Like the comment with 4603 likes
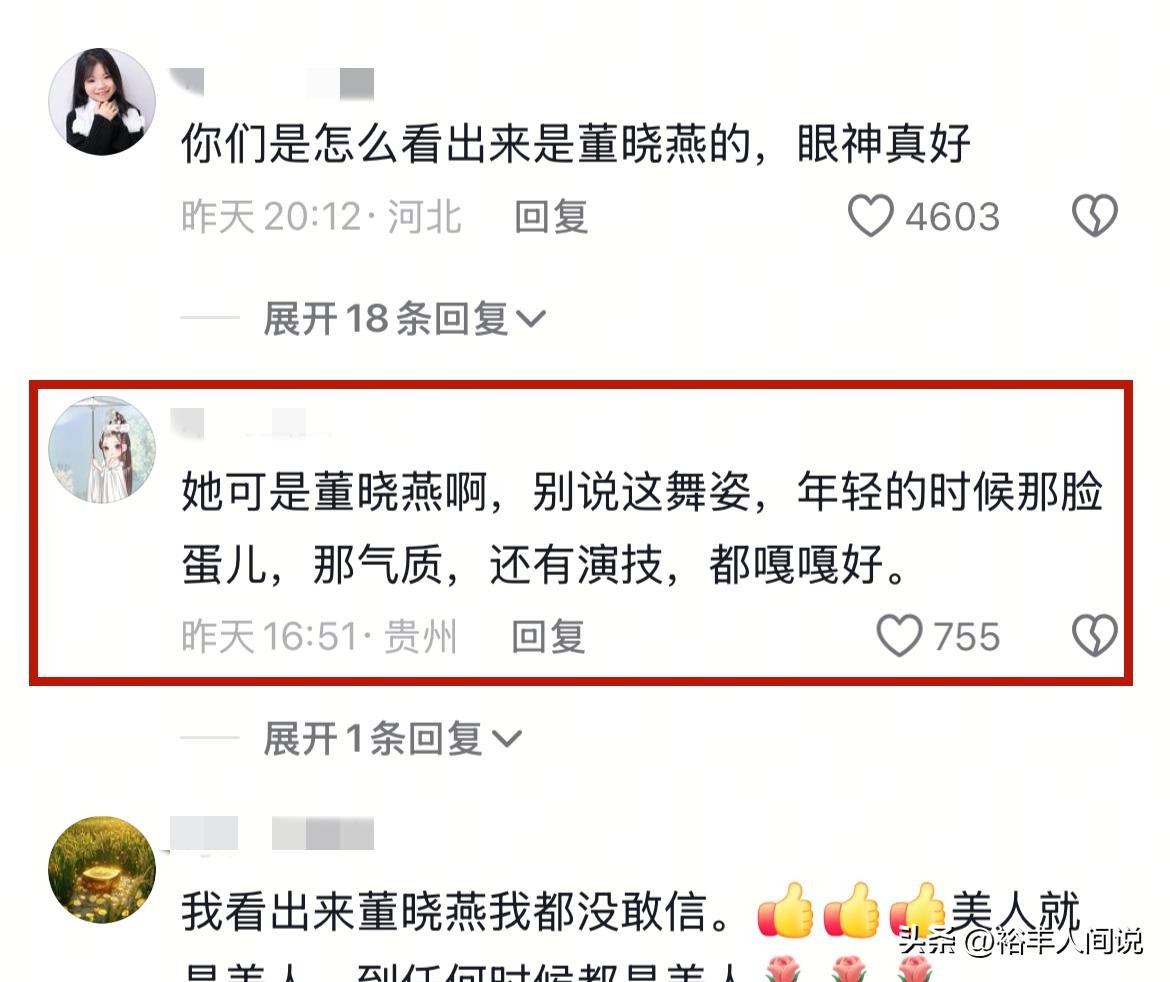The height and width of the screenshot is (982, 1170). (x=870, y=216)
